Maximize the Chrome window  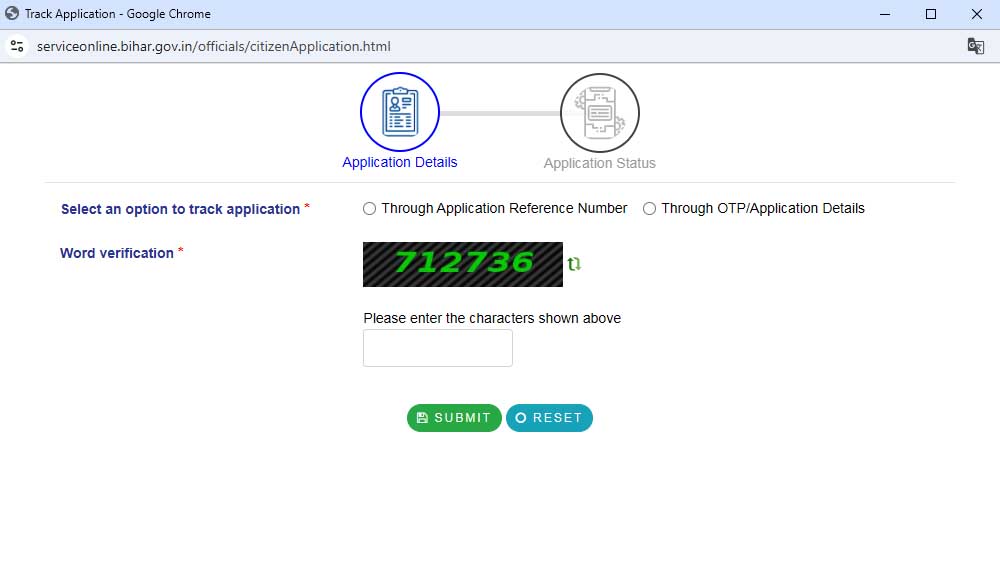click(930, 14)
